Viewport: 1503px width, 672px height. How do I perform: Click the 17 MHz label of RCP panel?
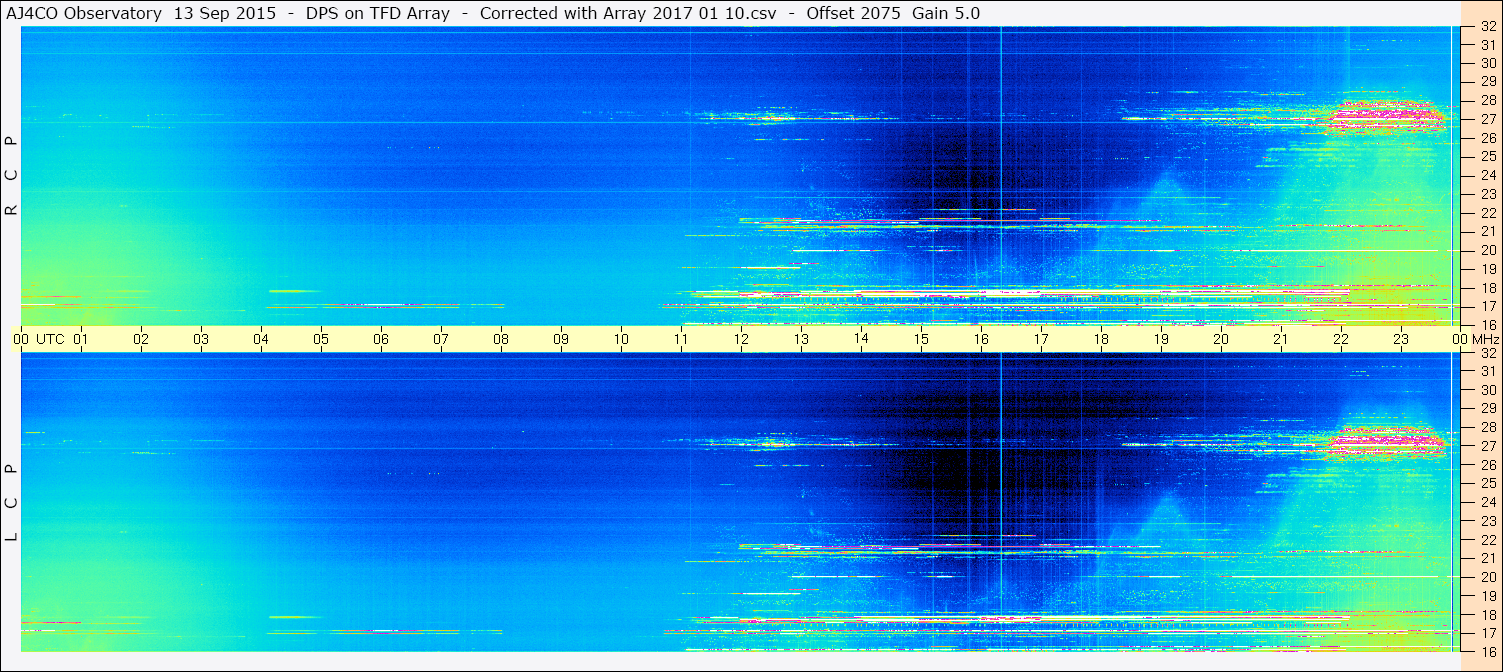[1487, 306]
